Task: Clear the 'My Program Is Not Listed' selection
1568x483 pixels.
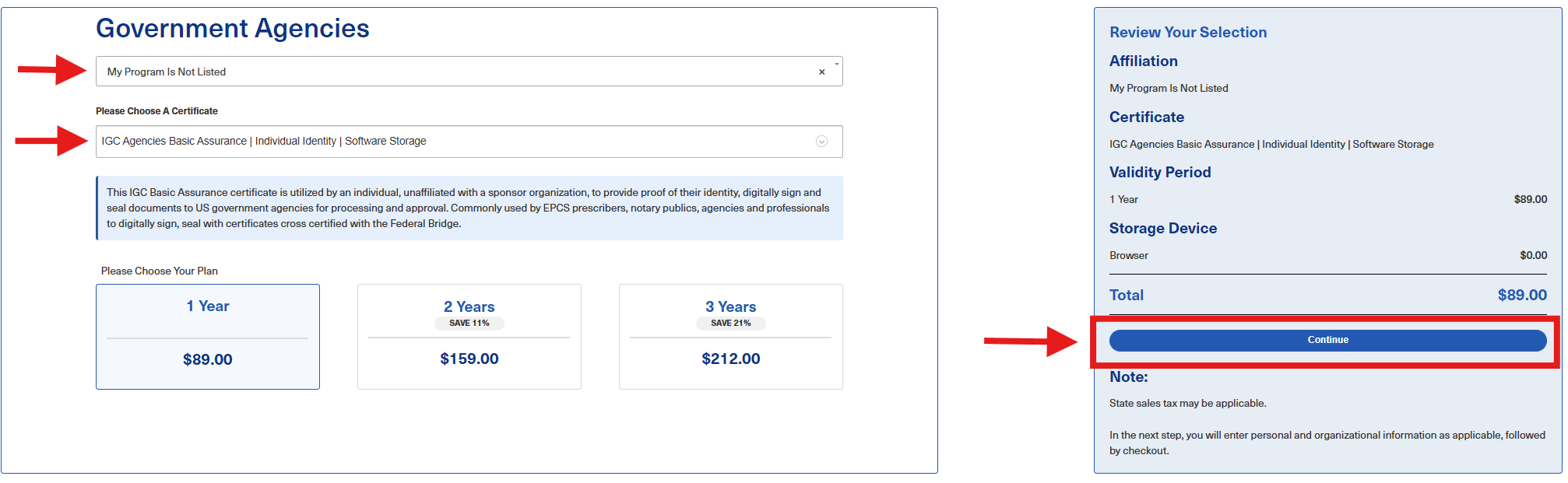Action: (821, 72)
